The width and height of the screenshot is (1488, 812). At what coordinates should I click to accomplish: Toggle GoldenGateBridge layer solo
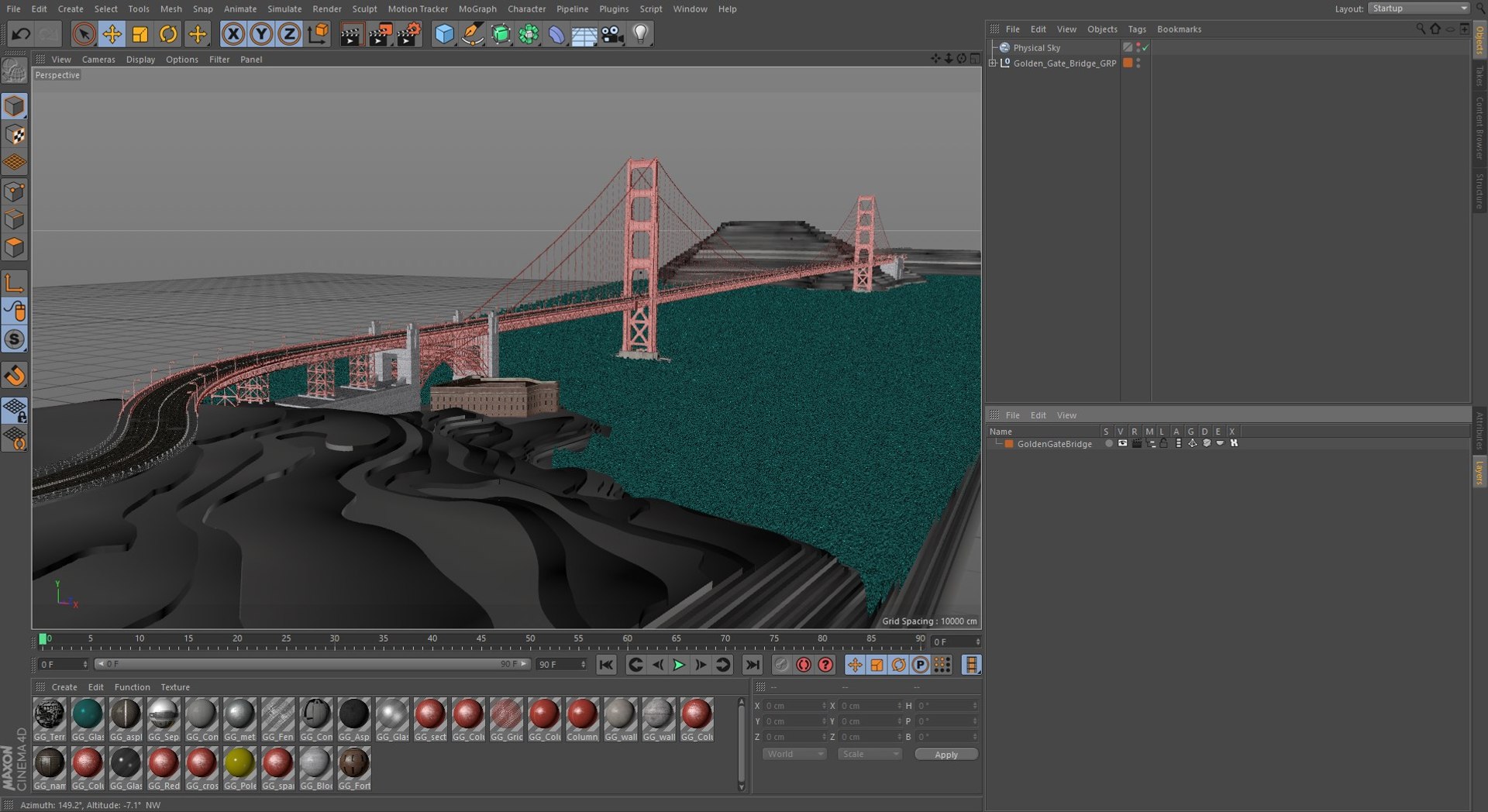(x=1109, y=444)
